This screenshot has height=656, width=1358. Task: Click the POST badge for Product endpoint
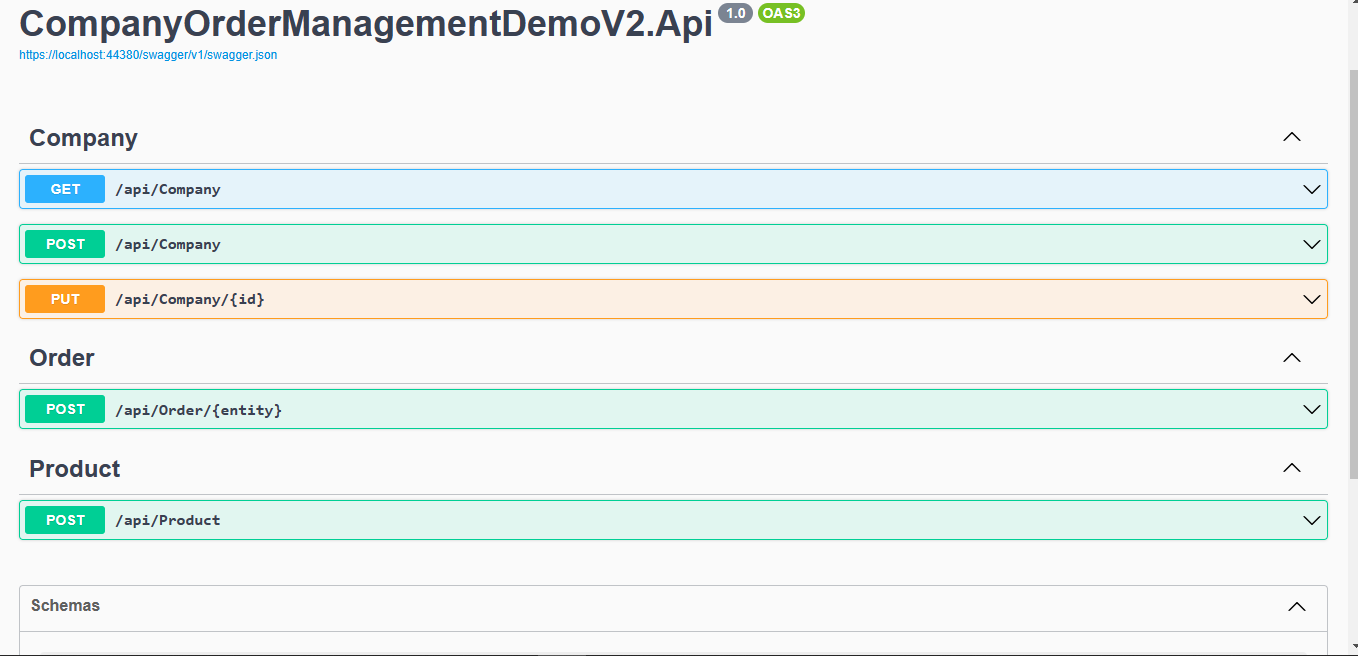(65, 520)
